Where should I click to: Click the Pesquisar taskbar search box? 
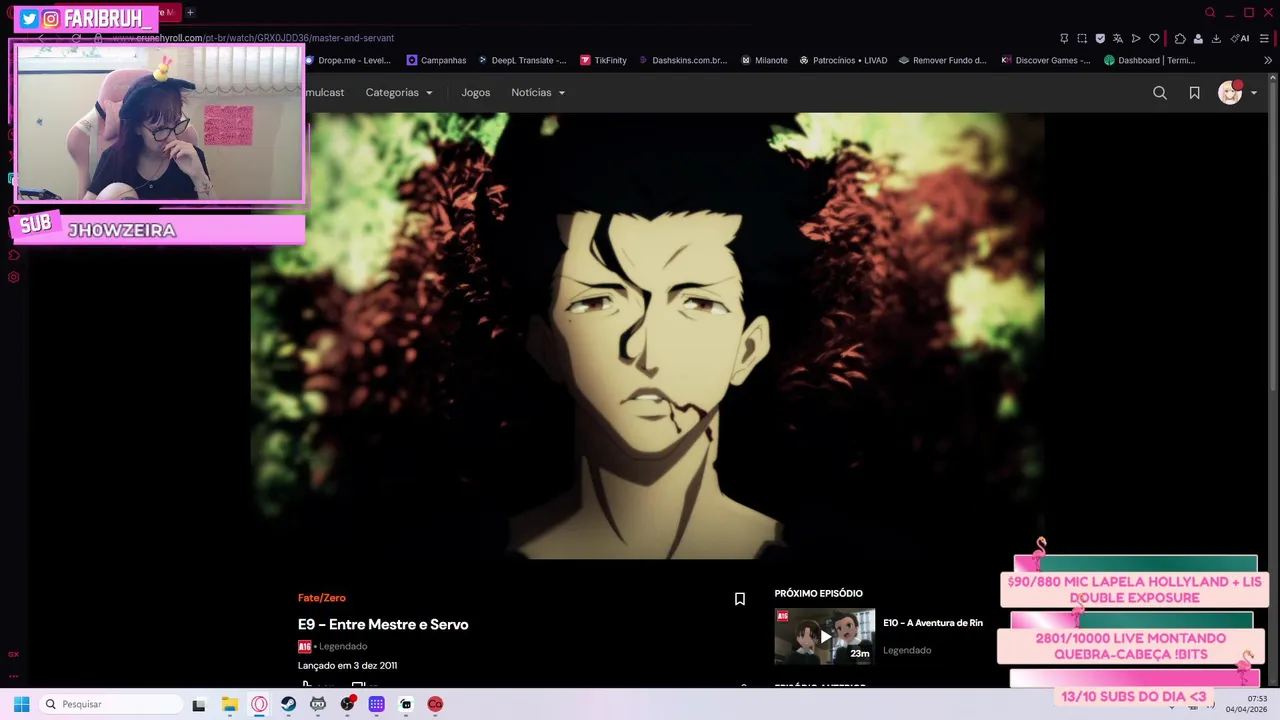click(x=110, y=704)
